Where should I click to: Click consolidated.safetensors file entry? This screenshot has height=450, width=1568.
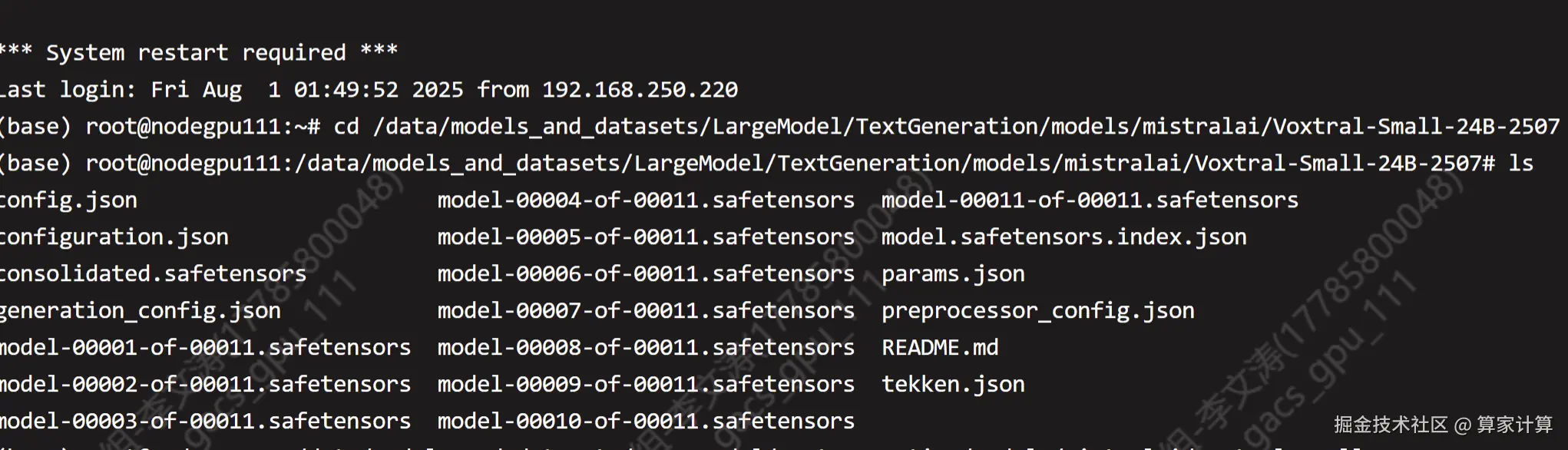pos(153,274)
